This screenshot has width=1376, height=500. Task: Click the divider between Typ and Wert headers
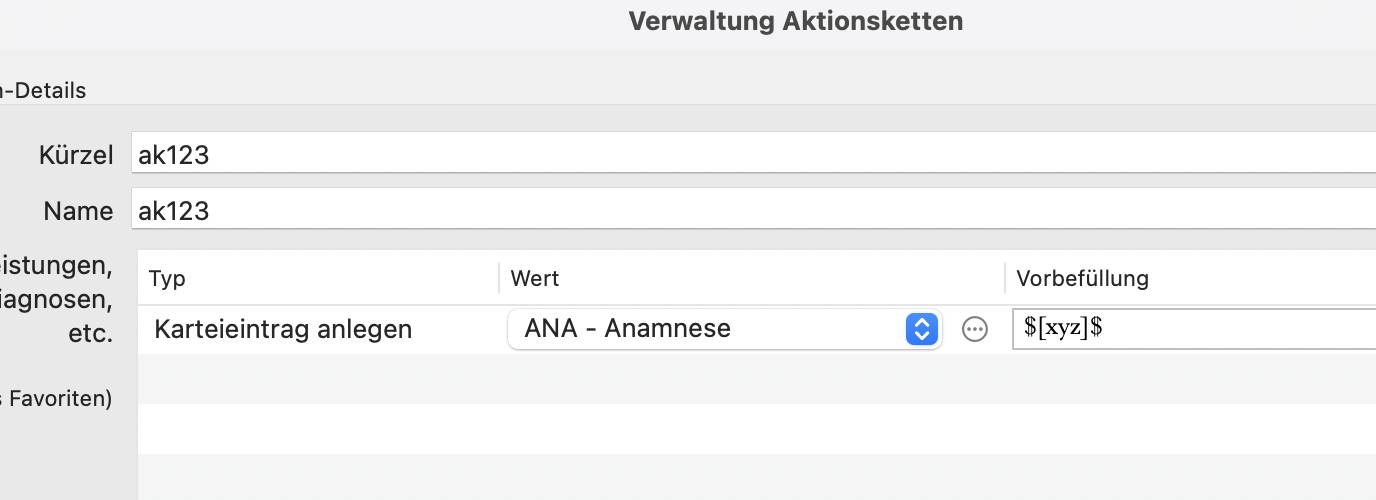499,278
